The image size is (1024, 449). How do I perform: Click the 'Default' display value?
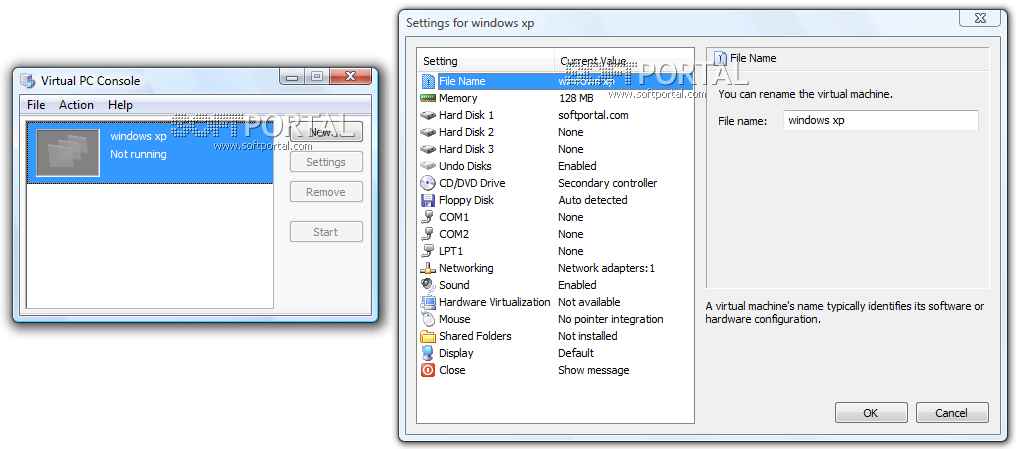[576, 353]
